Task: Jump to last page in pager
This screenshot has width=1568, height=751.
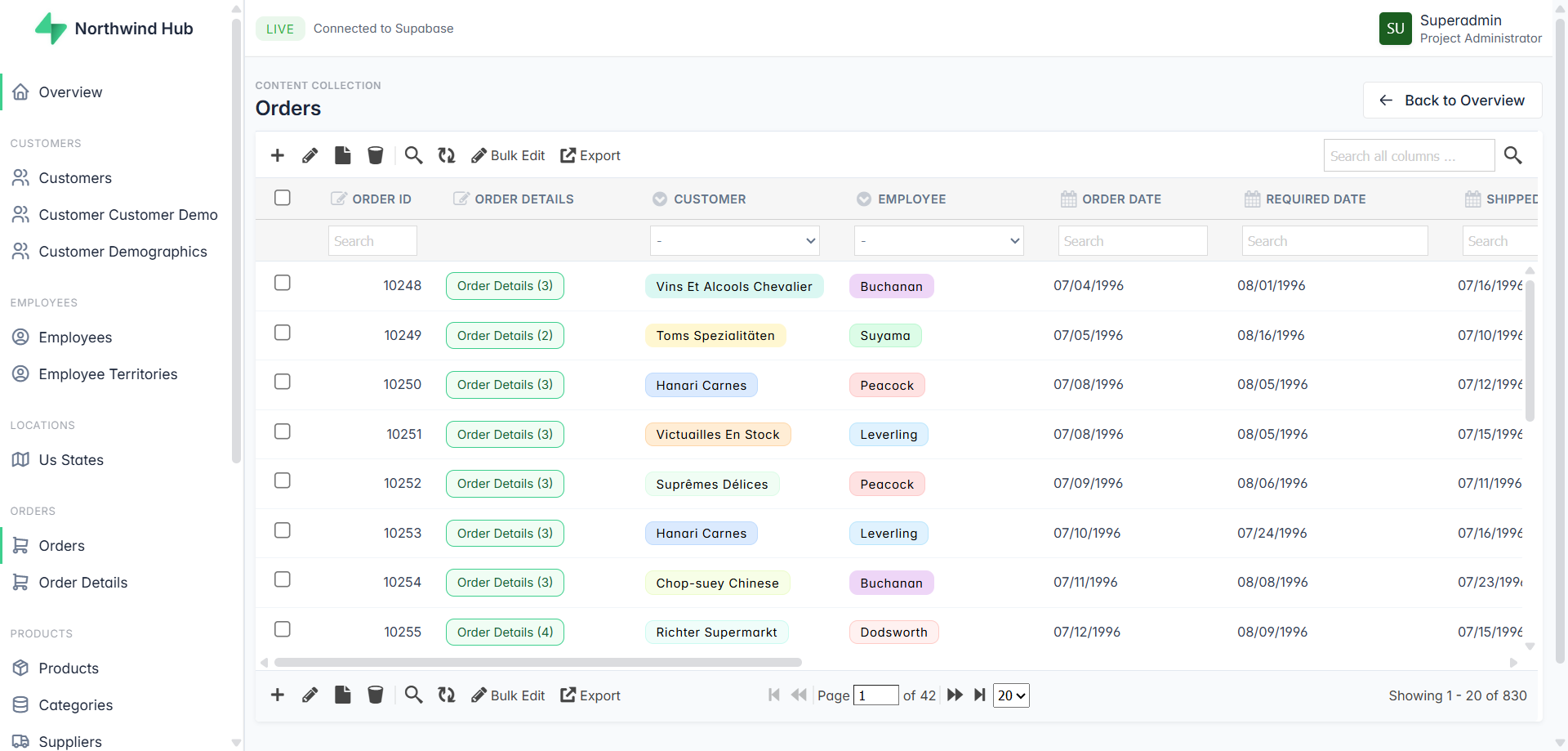Action: [979, 695]
